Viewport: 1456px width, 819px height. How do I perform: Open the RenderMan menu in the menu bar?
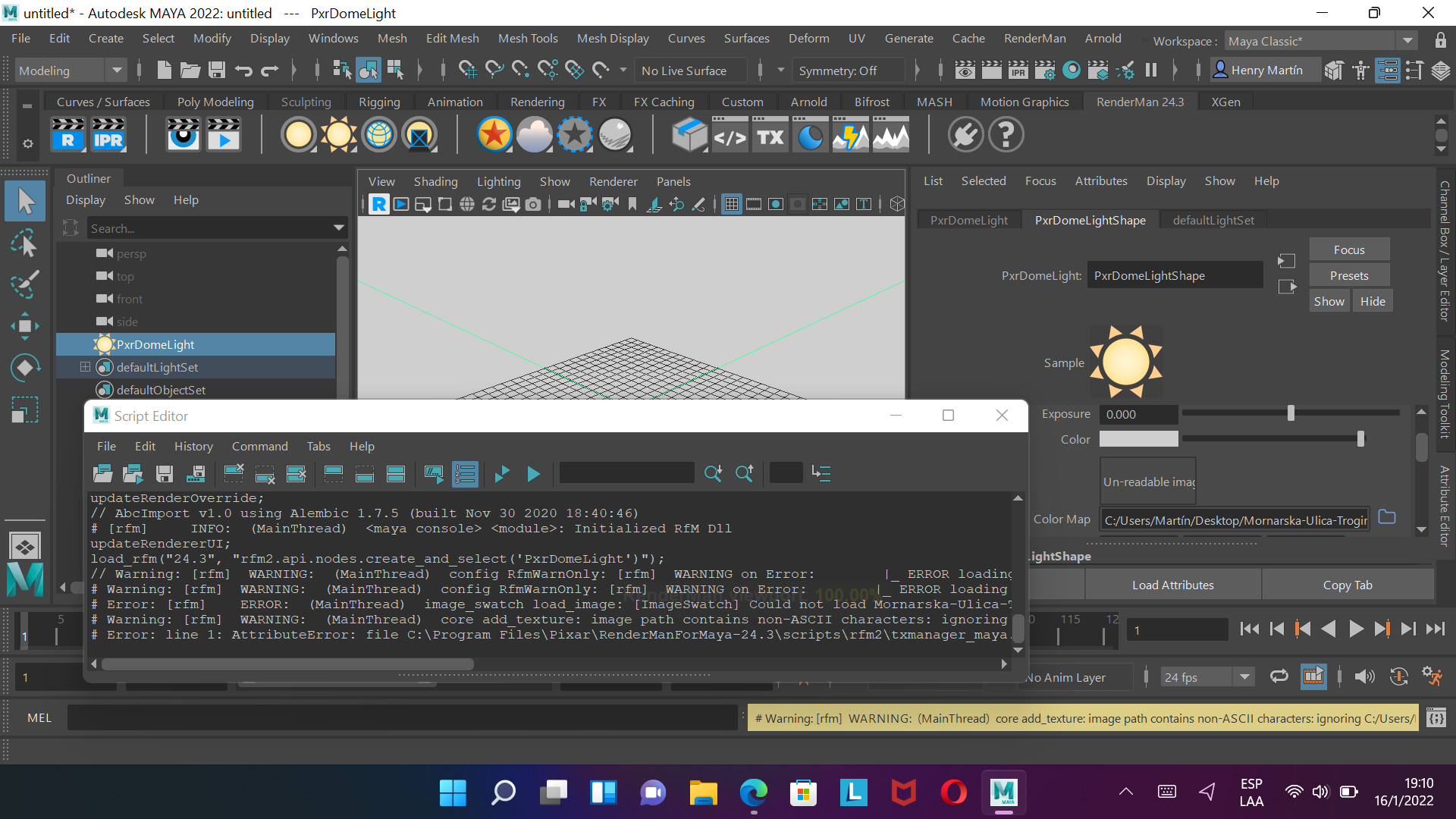(x=1034, y=38)
